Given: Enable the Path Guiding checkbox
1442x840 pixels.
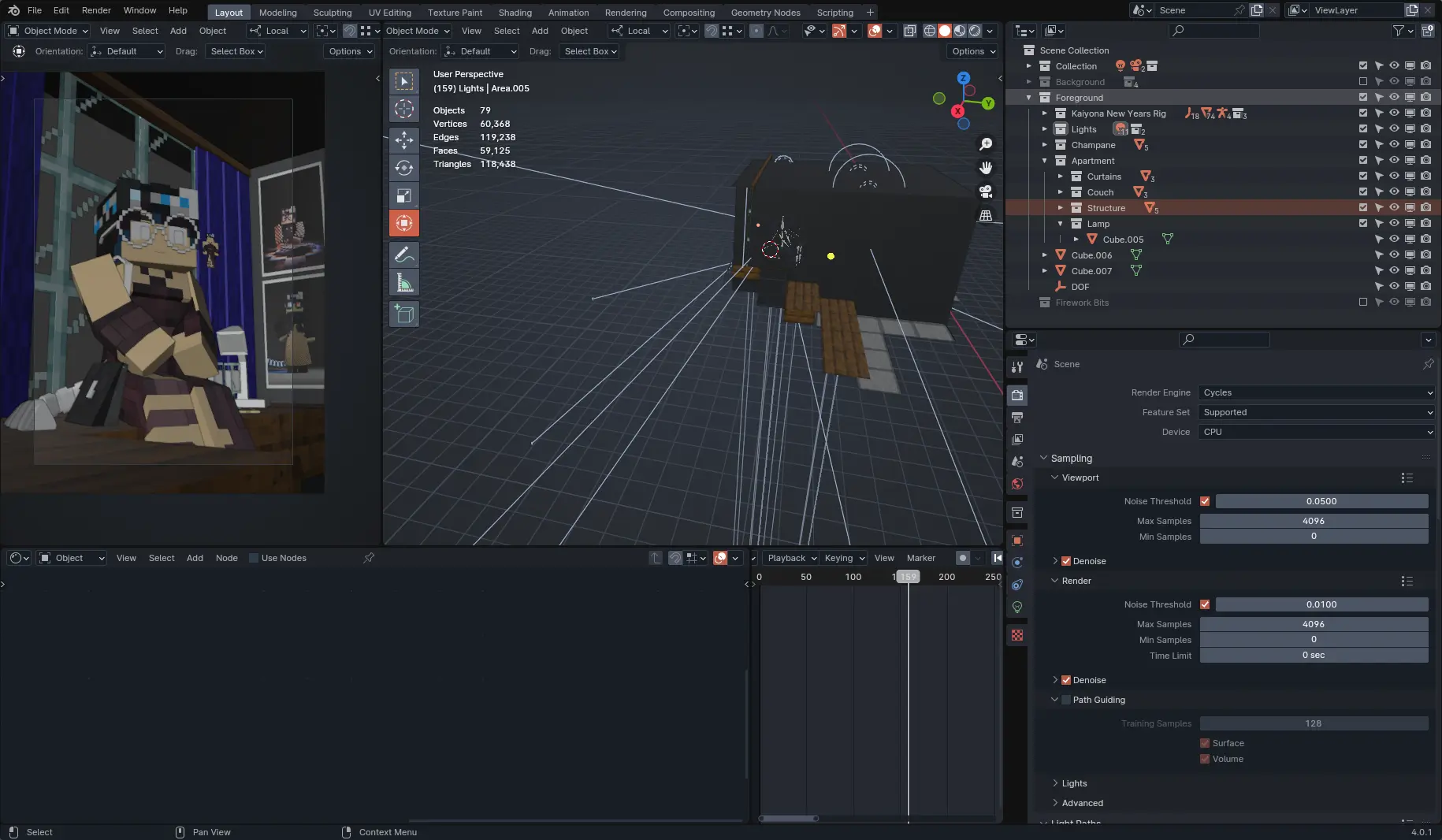Looking at the screenshot, I should click(1066, 700).
